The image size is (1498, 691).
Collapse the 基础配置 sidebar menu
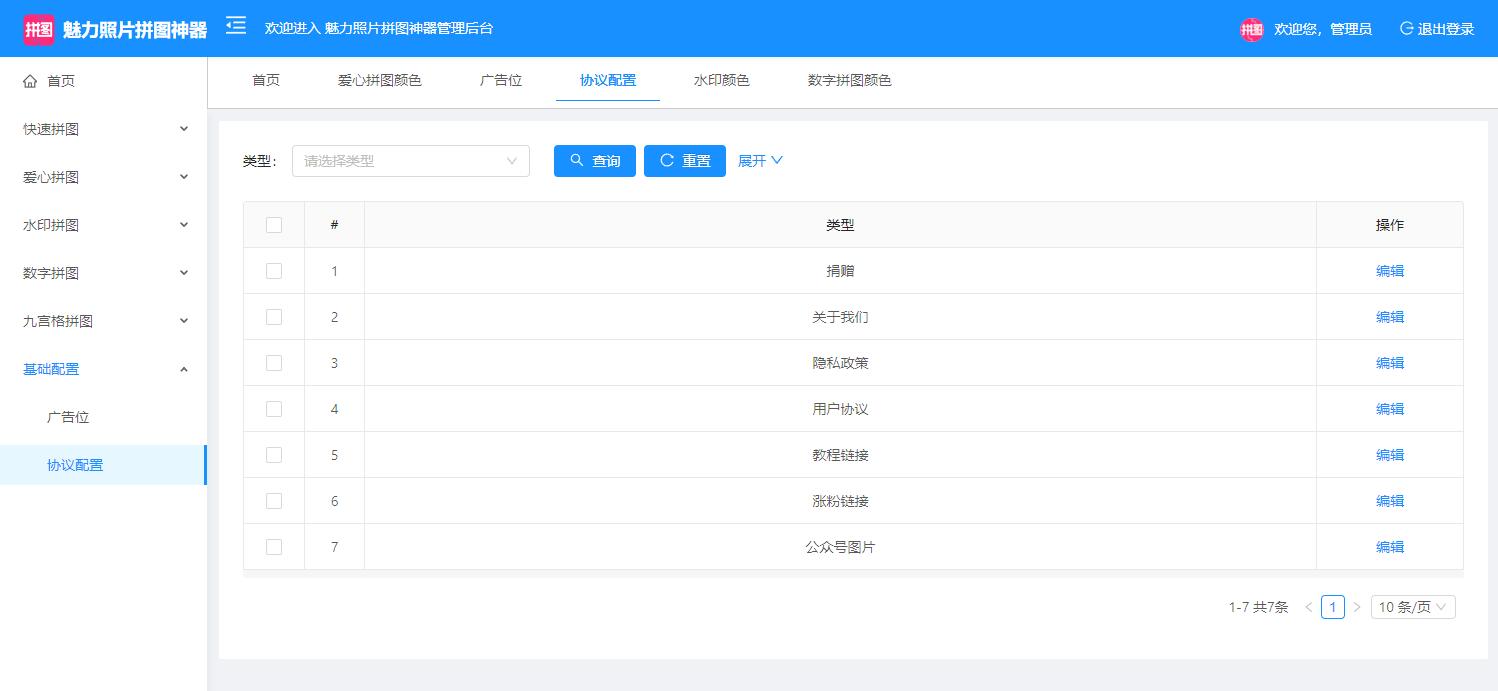pyautogui.click(x=103, y=369)
